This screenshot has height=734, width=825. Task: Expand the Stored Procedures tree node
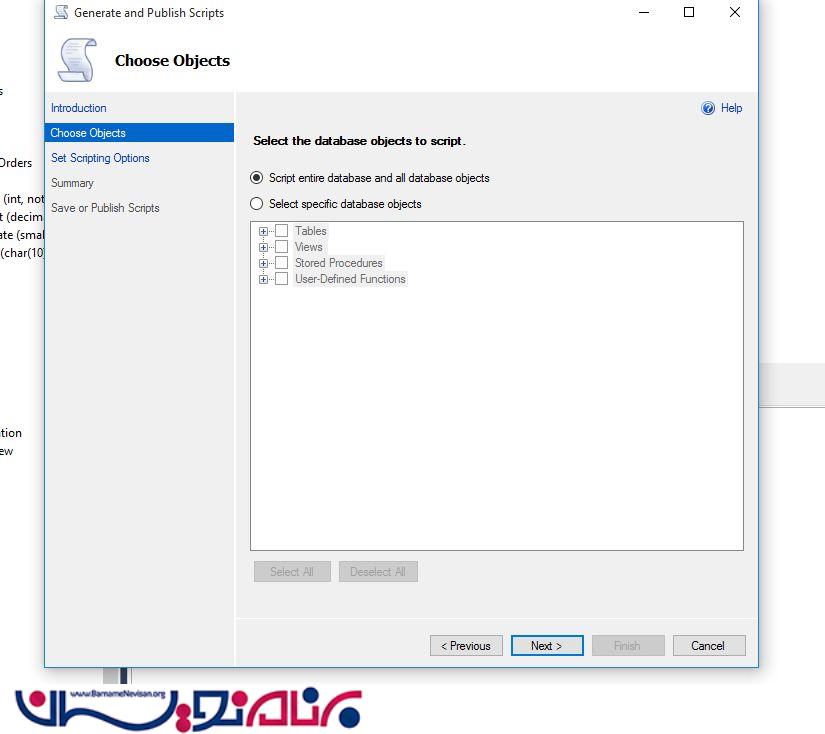[x=263, y=263]
